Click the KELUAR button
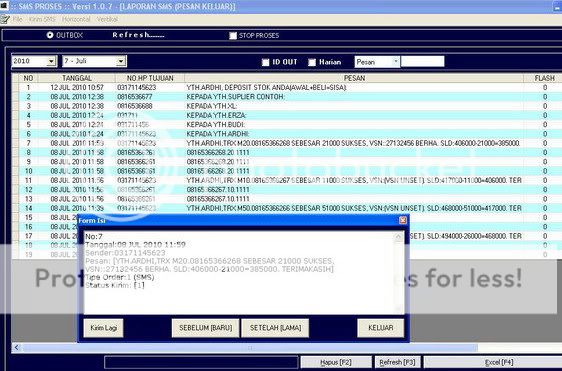This screenshot has height=371, width=562. point(381,328)
